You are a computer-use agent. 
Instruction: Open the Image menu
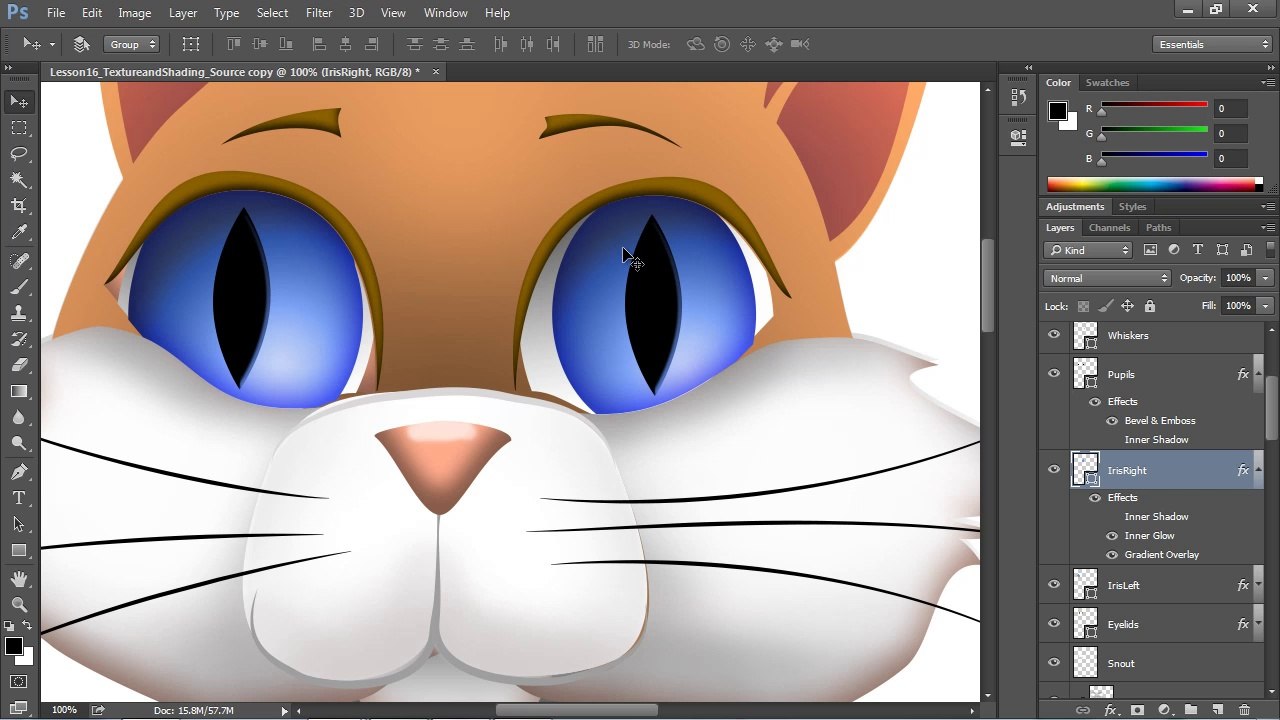coord(134,13)
